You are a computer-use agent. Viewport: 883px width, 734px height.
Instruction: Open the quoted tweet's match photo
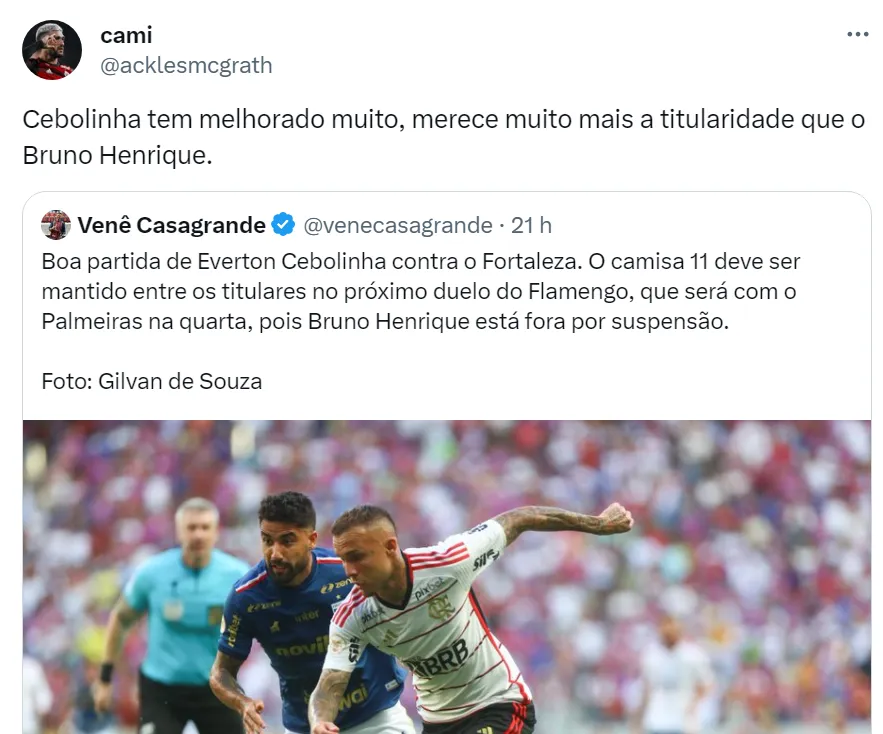tap(447, 577)
